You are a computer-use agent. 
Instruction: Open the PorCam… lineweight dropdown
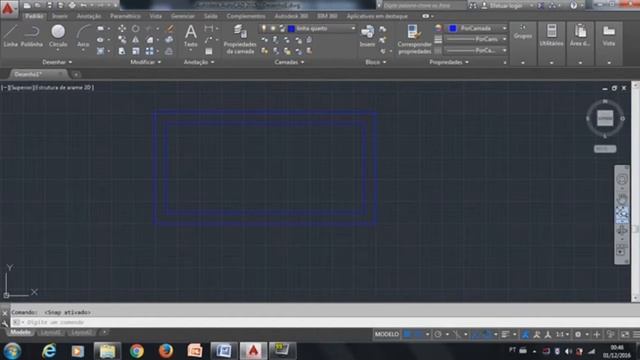pos(504,39)
